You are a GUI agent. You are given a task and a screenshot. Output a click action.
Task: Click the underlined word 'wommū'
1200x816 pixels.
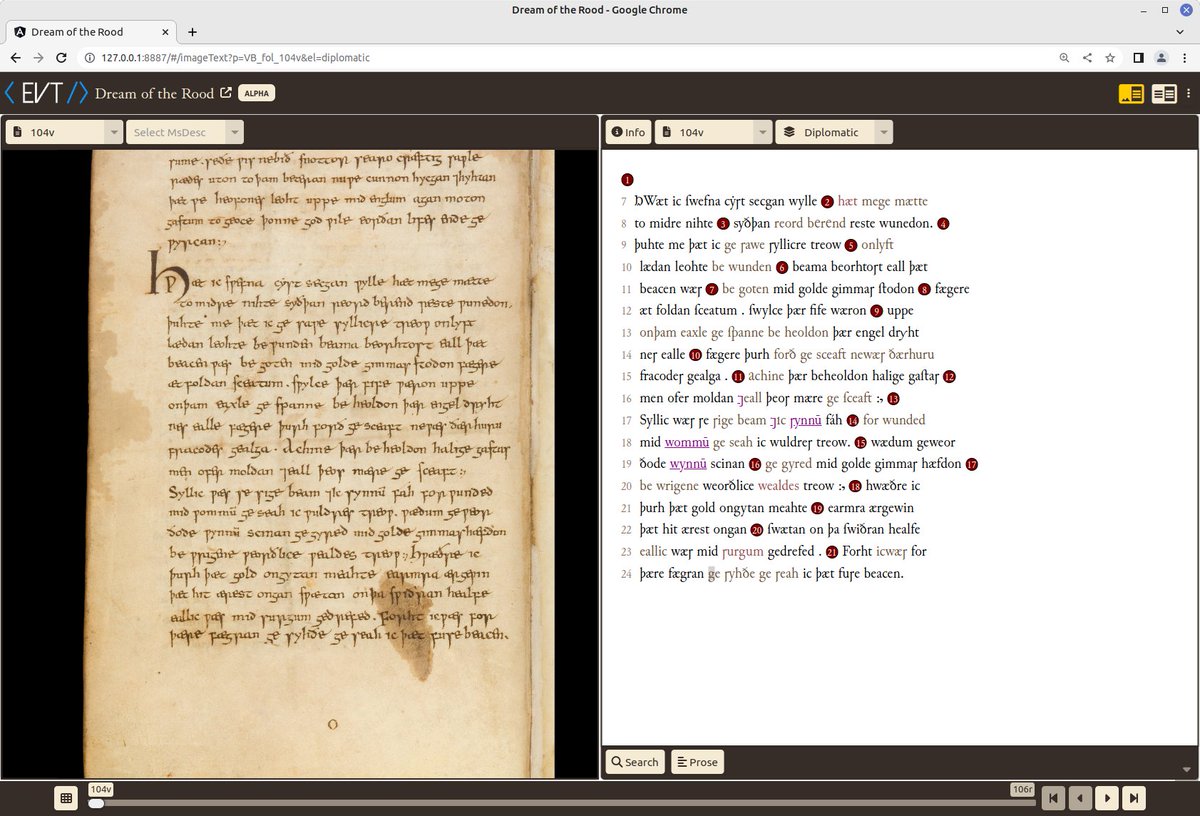pos(688,442)
